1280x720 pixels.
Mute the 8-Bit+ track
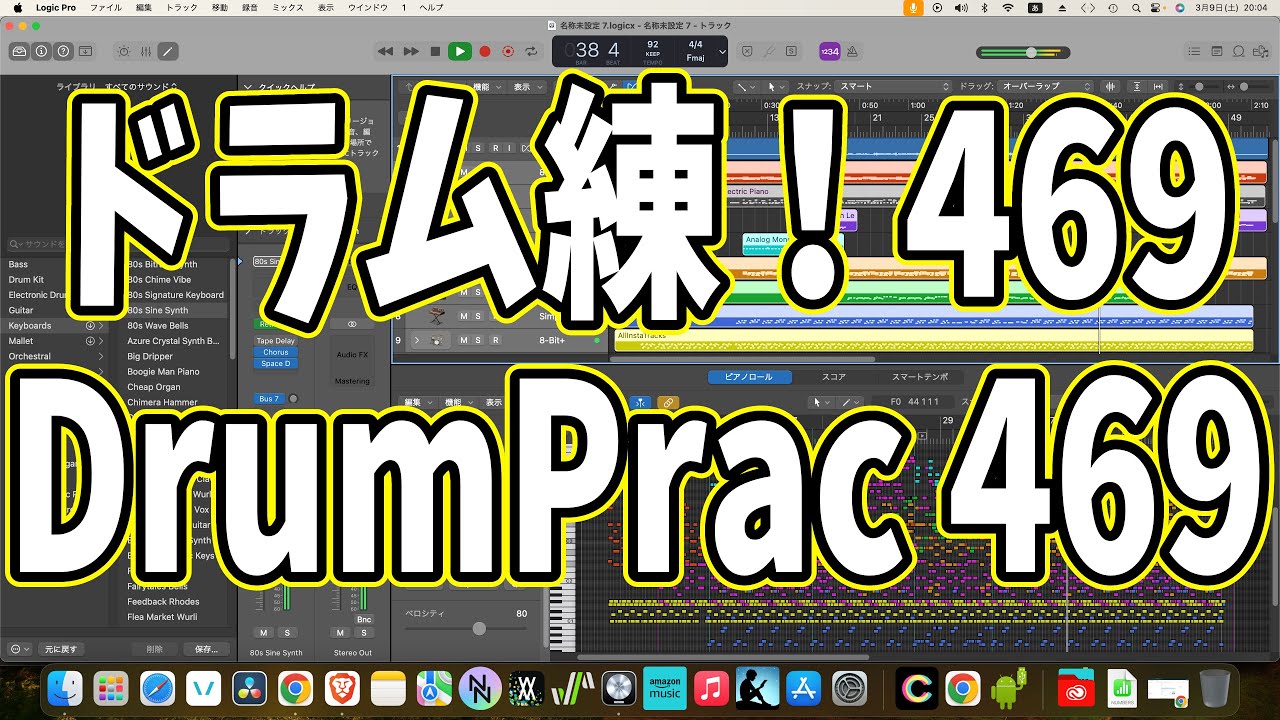tap(464, 340)
